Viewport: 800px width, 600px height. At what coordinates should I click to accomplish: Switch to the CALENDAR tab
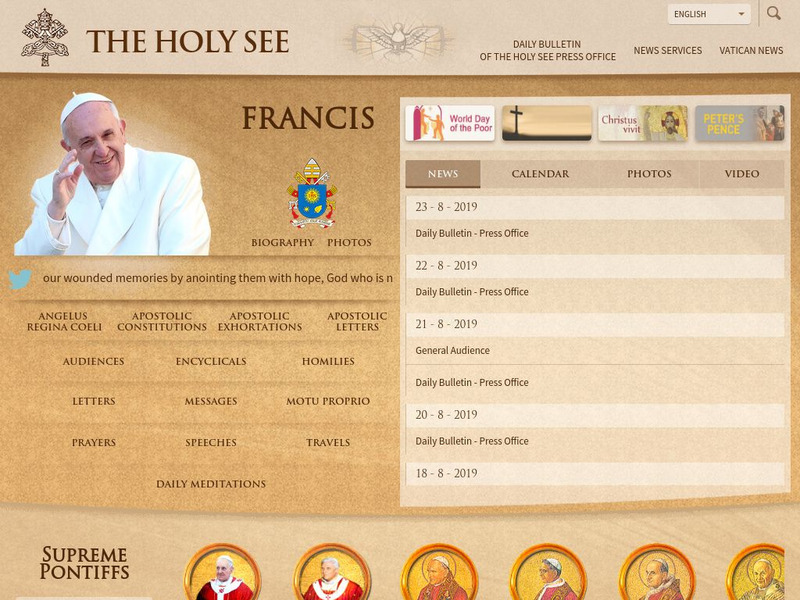(540, 173)
